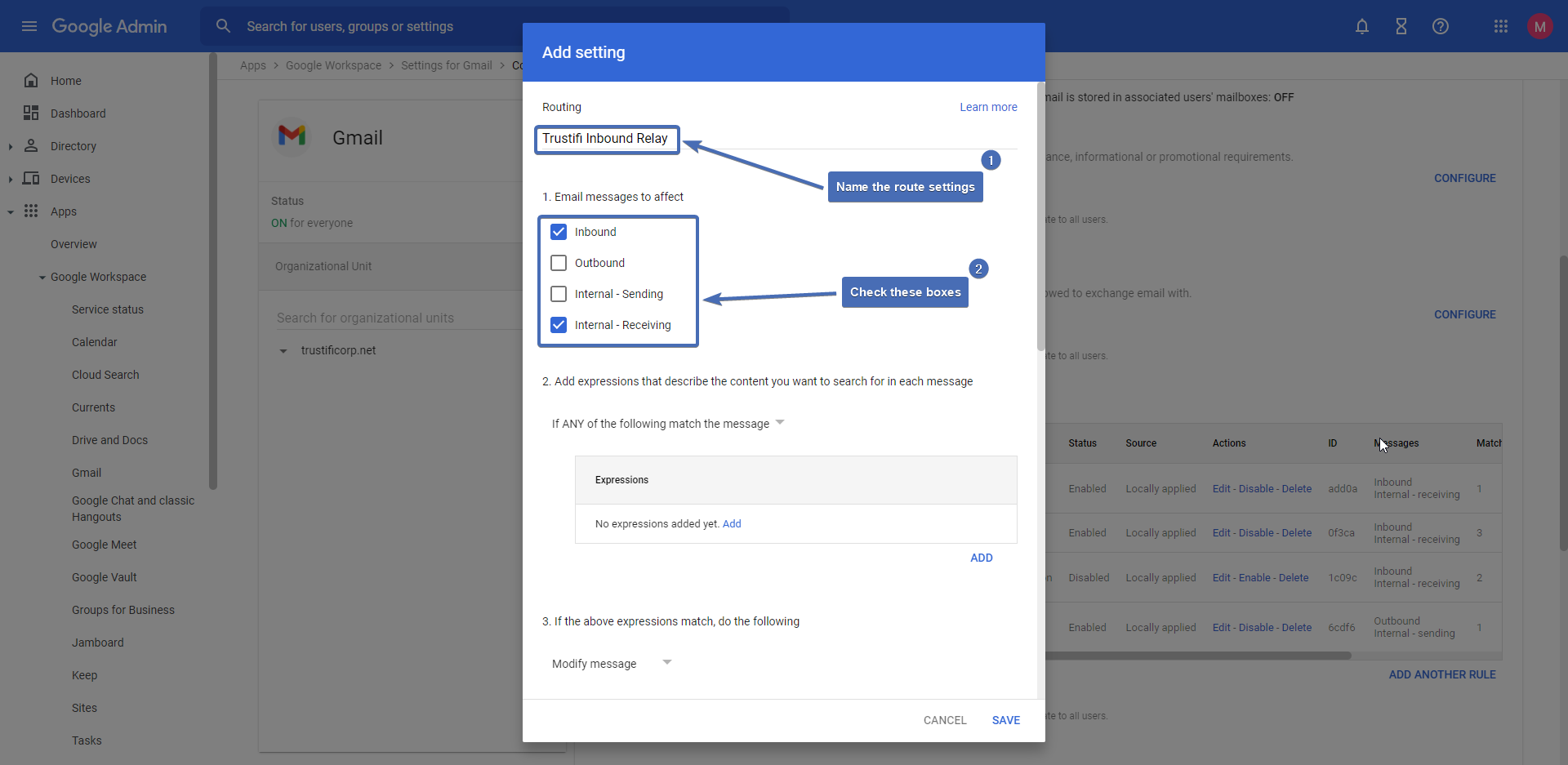This screenshot has height=765, width=1568.
Task: Open the Modify message dropdown
Action: (x=612, y=663)
